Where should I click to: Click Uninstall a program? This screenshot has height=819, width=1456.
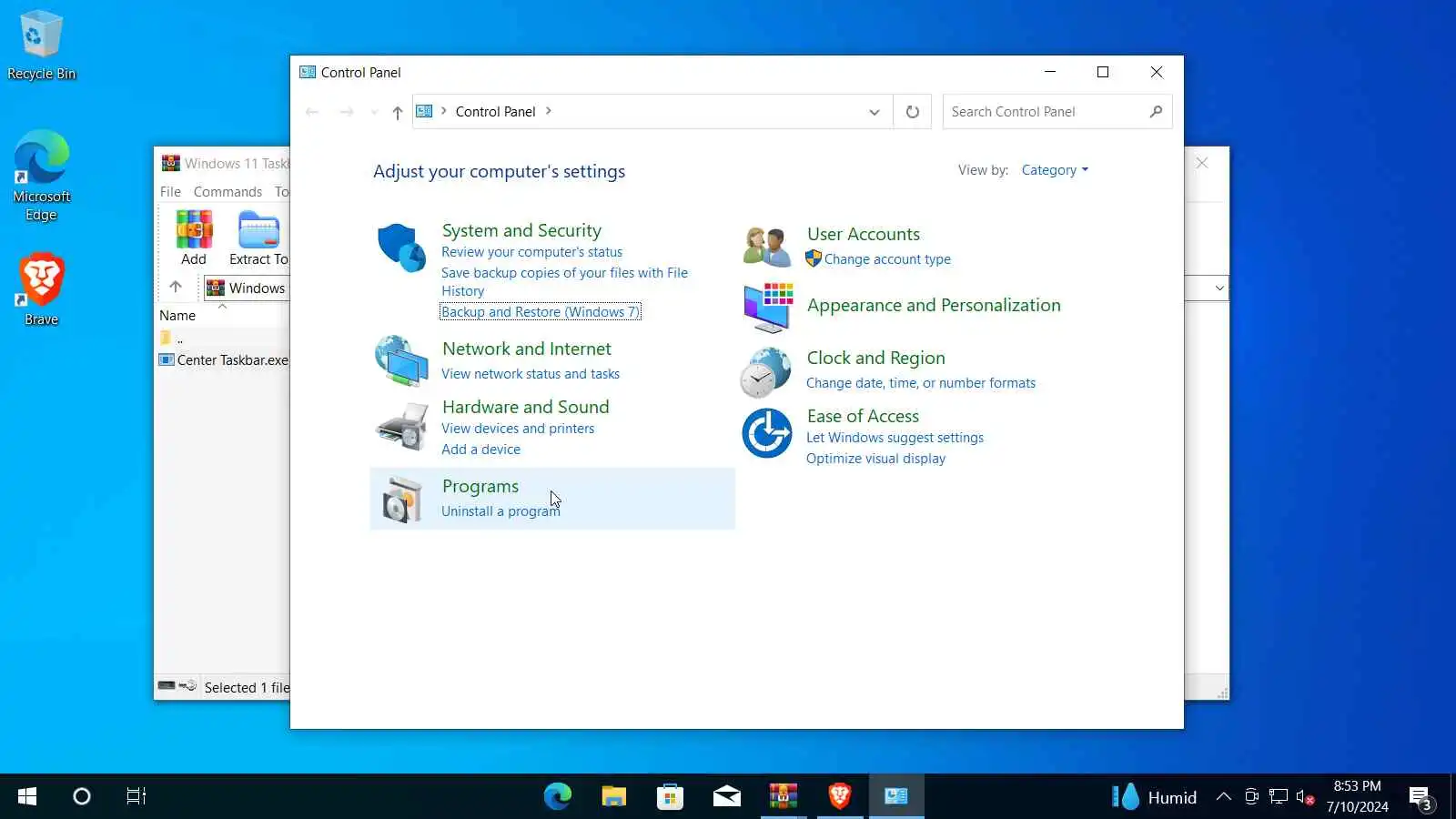point(500,511)
